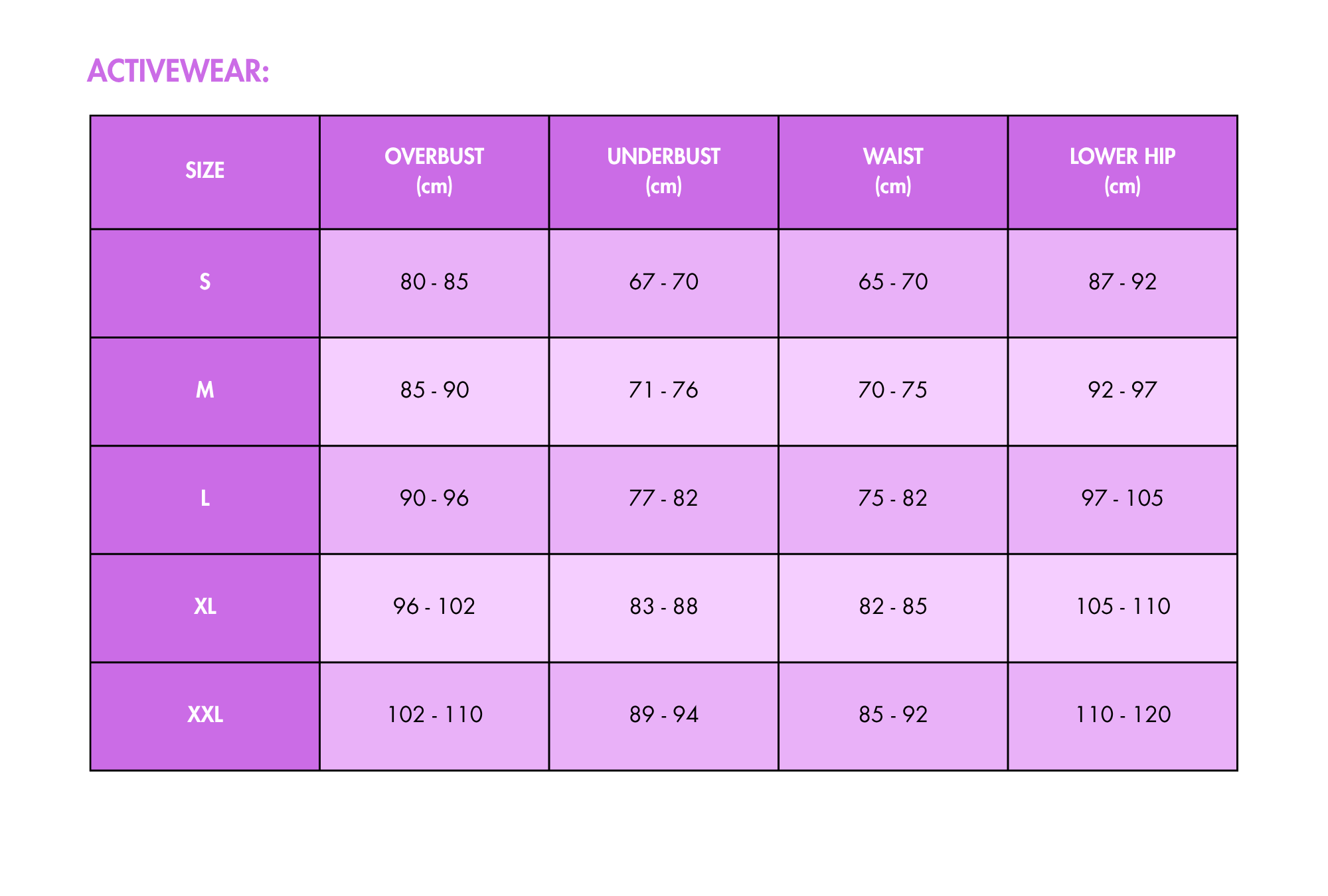This screenshot has width=1328, height=896.
Task: Select the 102 - 110 overbust cell
Action: (434, 715)
